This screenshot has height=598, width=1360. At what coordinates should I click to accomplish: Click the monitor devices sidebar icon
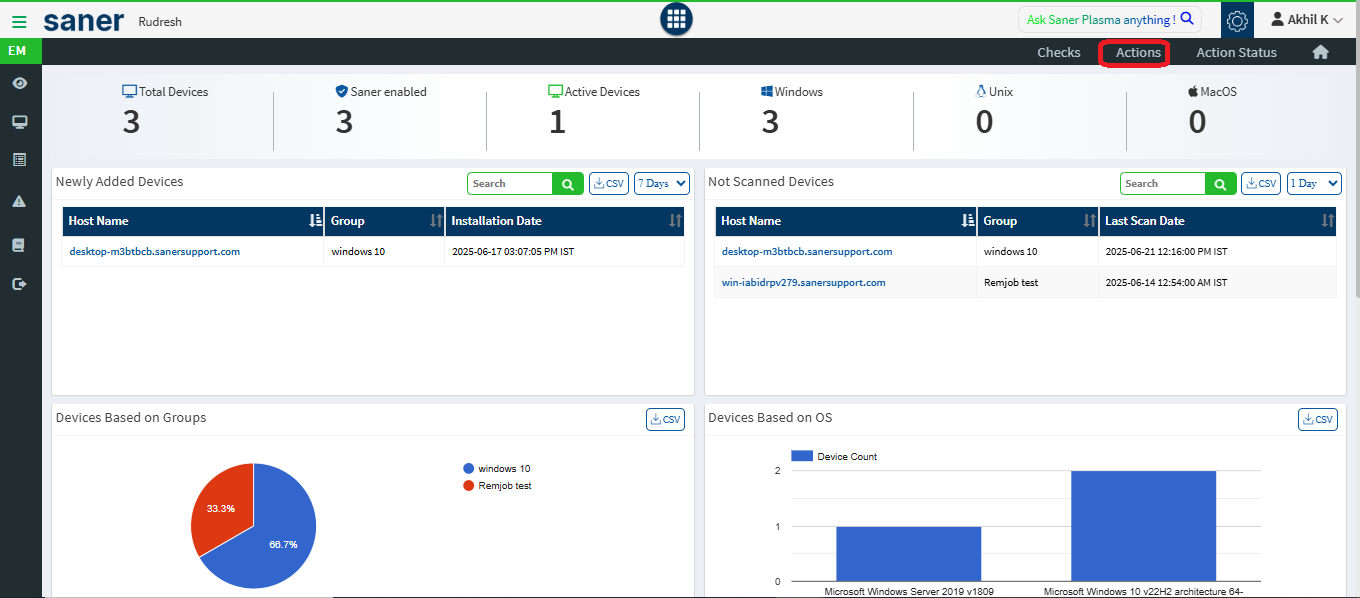coord(19,122)
